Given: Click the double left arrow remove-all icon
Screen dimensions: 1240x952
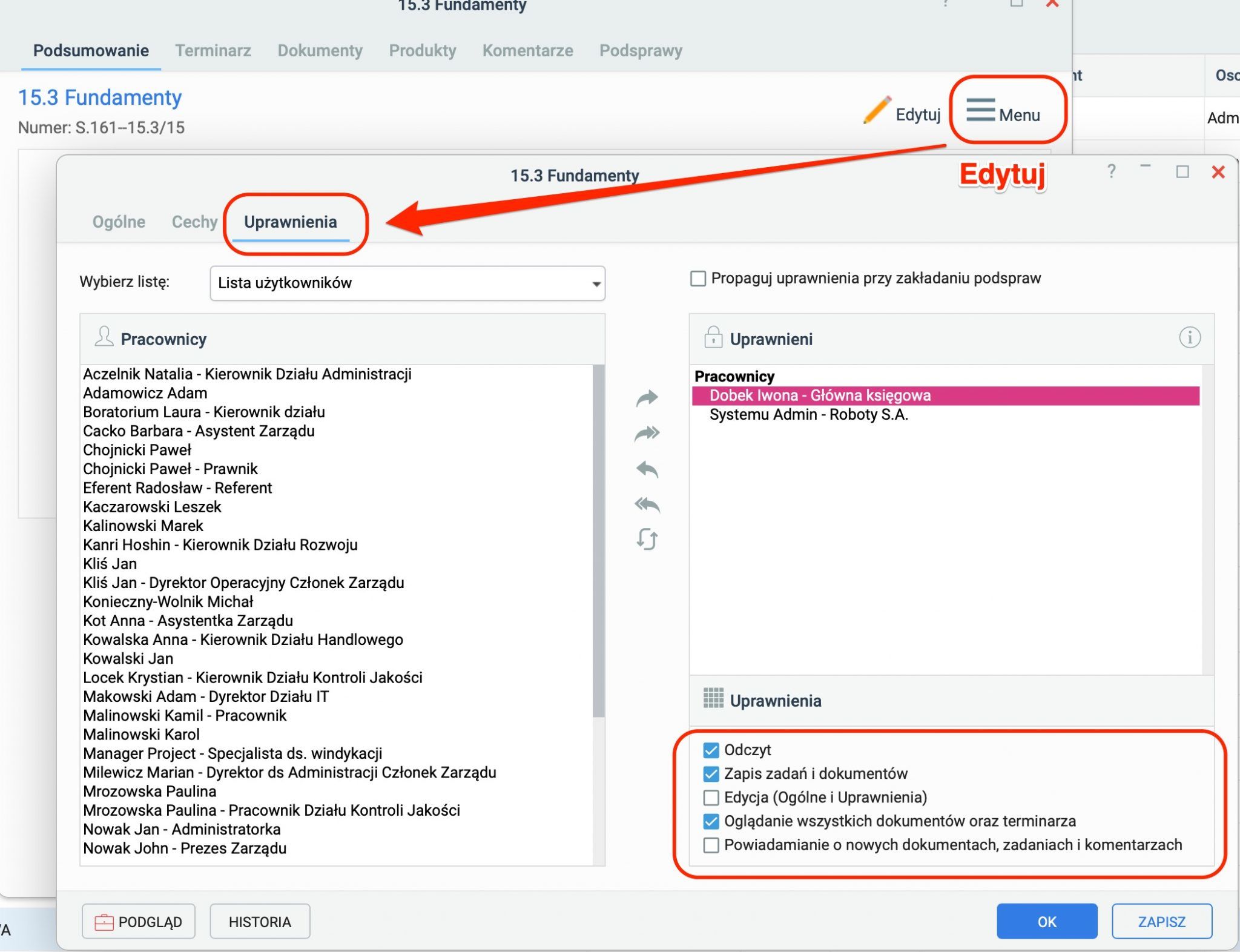Looking at the screenshot, I should (647, 504).
